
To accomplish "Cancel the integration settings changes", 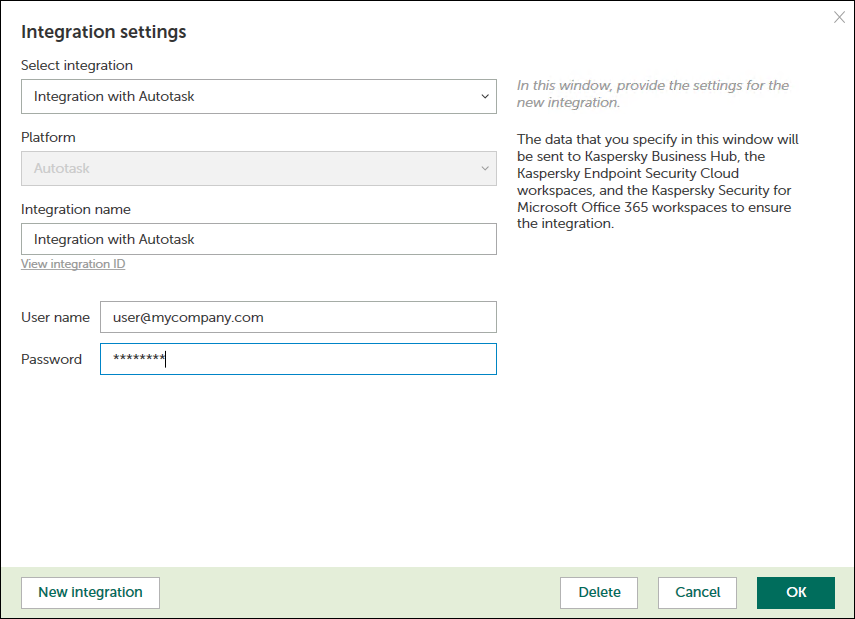I will tap(696, 592).
